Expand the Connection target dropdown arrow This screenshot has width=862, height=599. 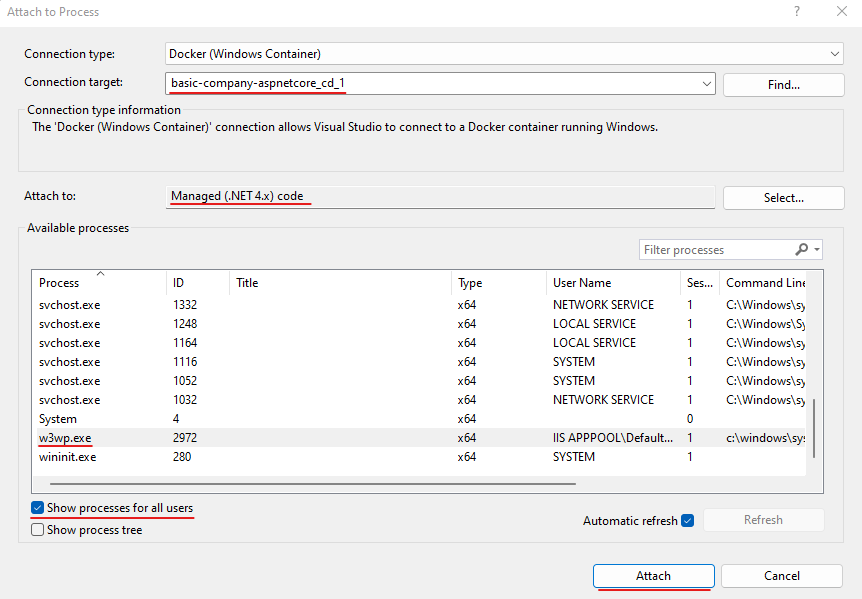[706, 84]
